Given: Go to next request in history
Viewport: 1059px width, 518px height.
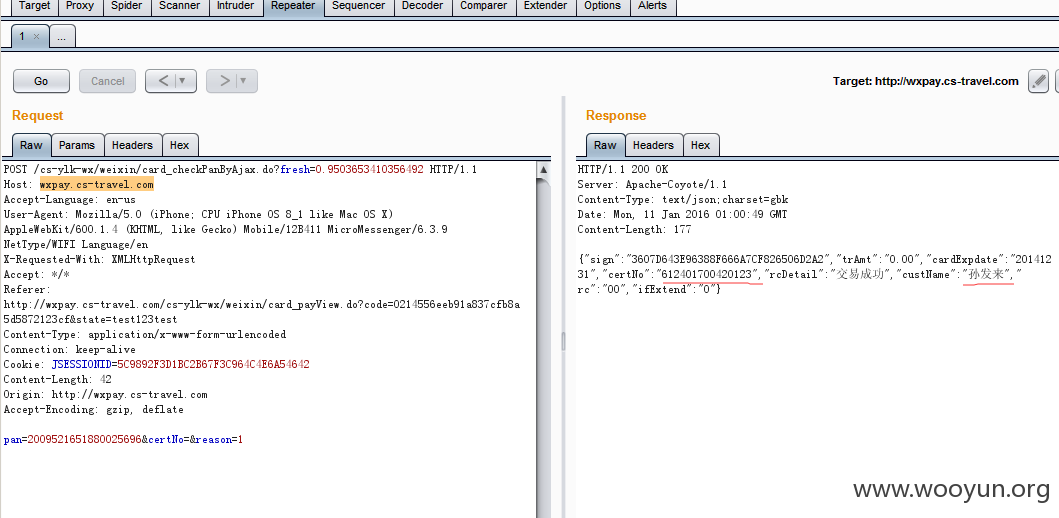Looking at the screenshot, I should pos(224,81).
